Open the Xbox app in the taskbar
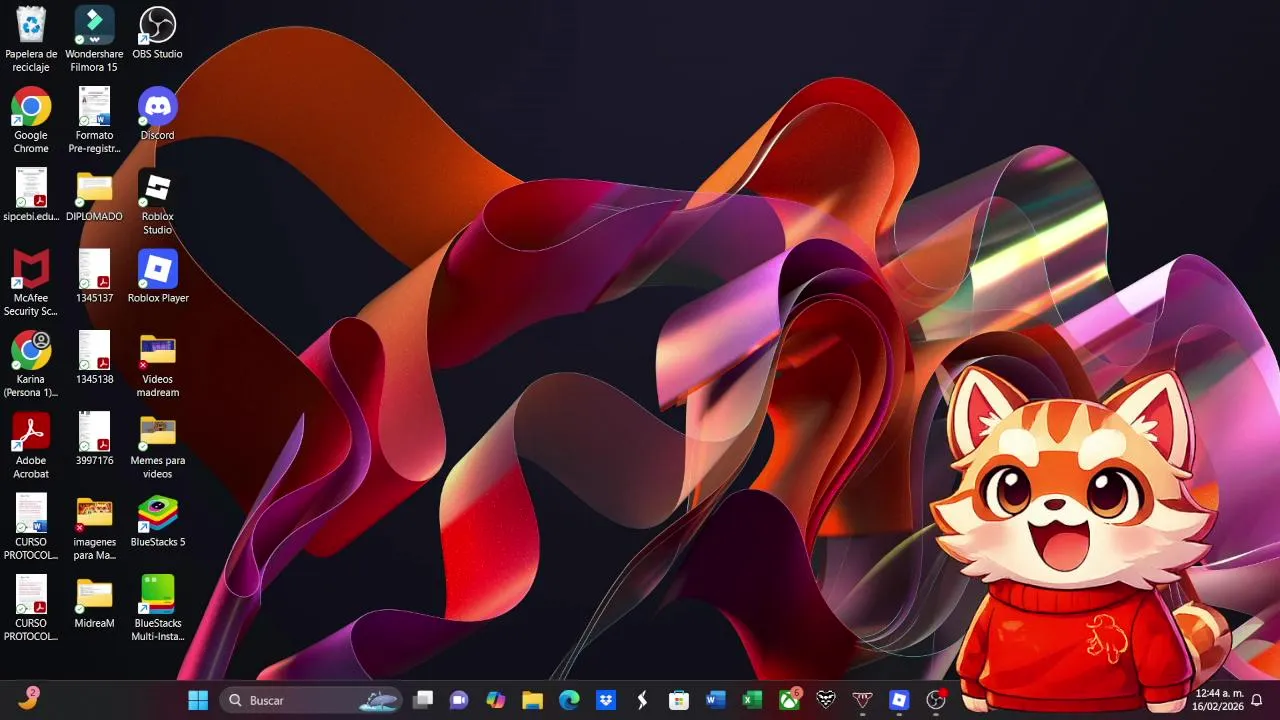Image resolution: width=1280 pixels, height=720 pixels. click(789, 700)
